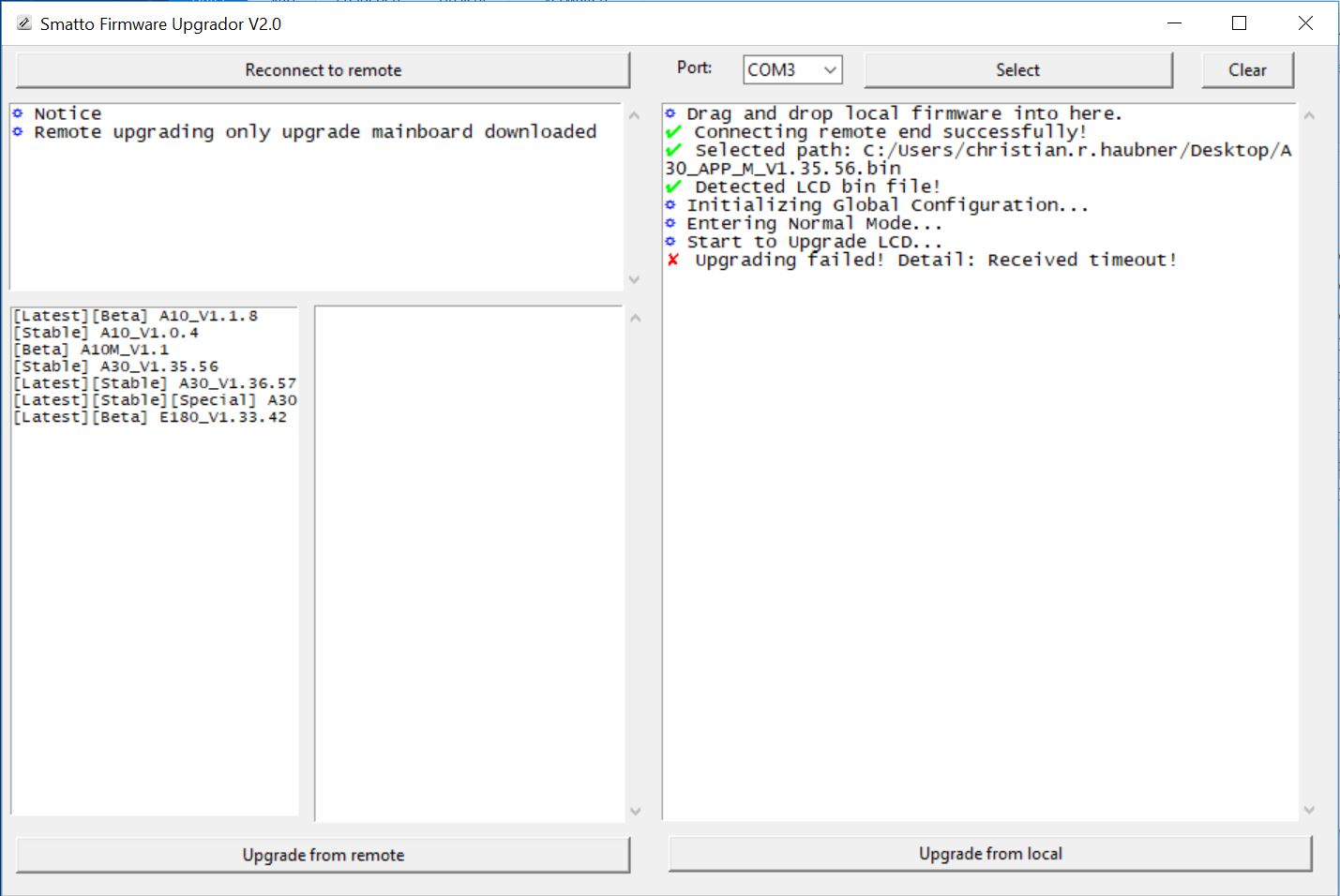Image resolution: width=1340 pixels, height=896 pixels.
Task: Click the Reconnect to remote button
Action: click(x=323, y=70)
